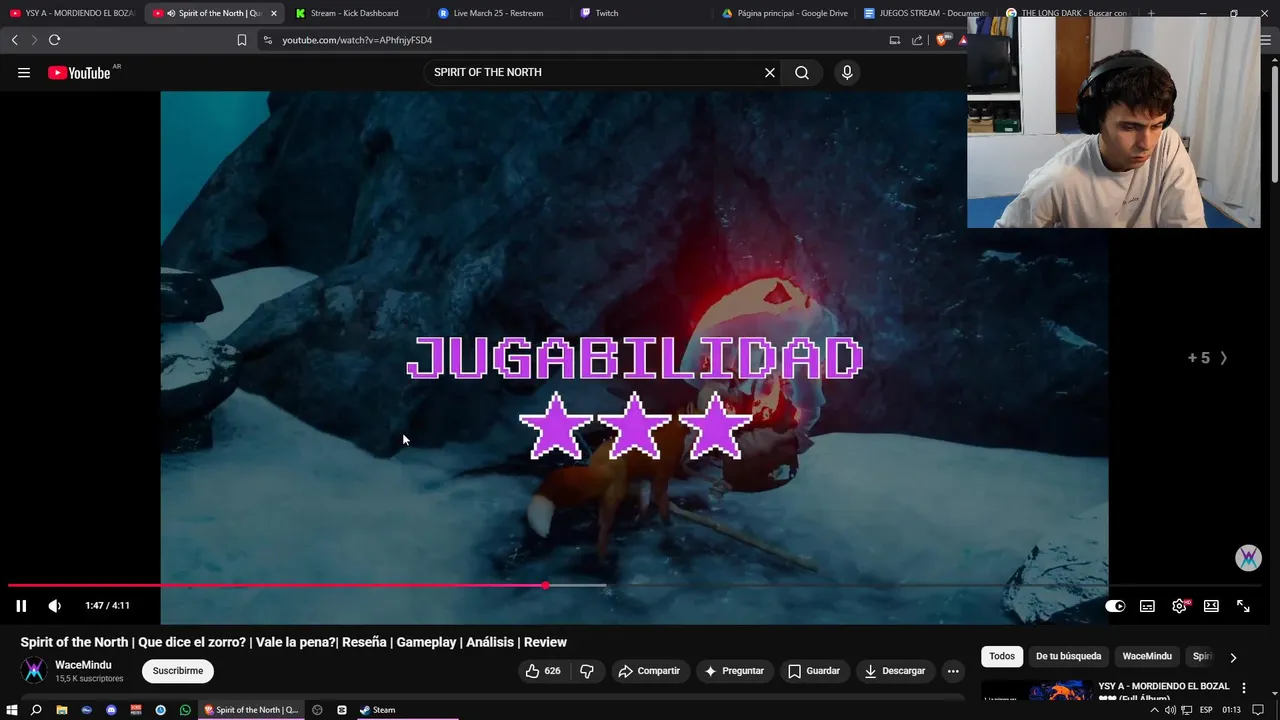The width and height of the screenshot is (1280, 720).
Task: Click the Compartir button
Action: pos(649,671)
